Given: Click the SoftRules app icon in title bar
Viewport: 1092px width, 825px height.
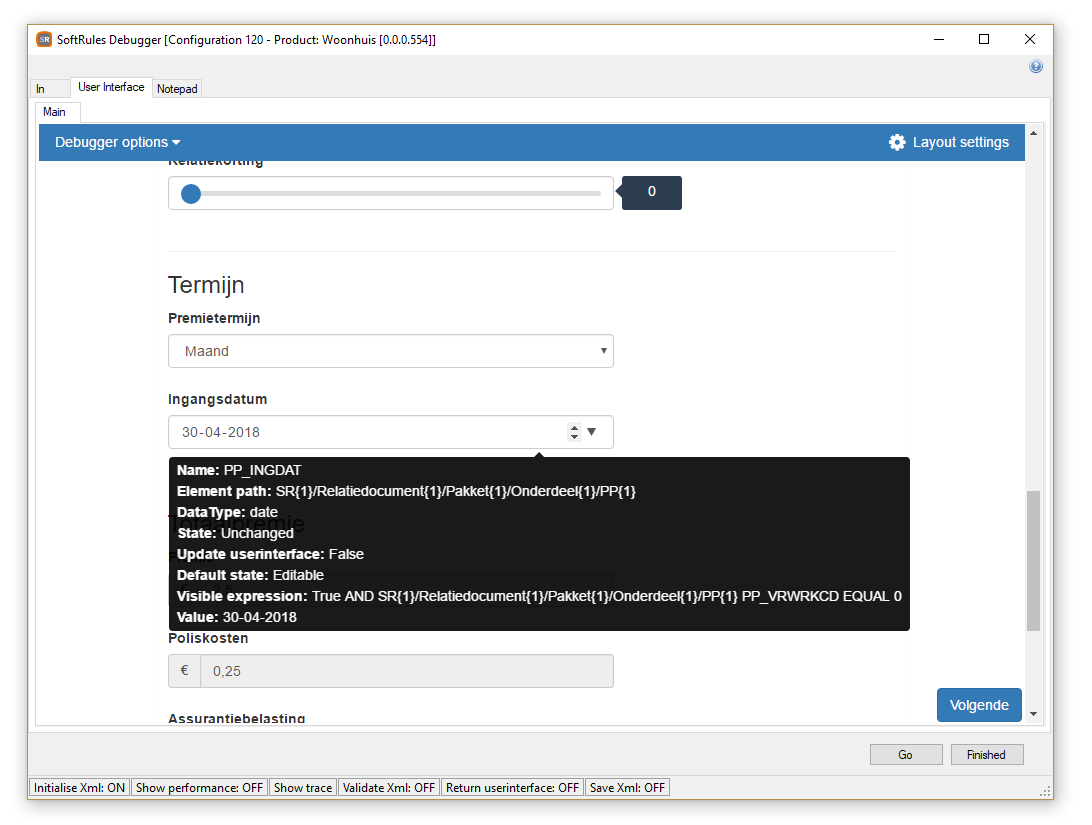Looking at the screenshot, I should tap(44, 40).
